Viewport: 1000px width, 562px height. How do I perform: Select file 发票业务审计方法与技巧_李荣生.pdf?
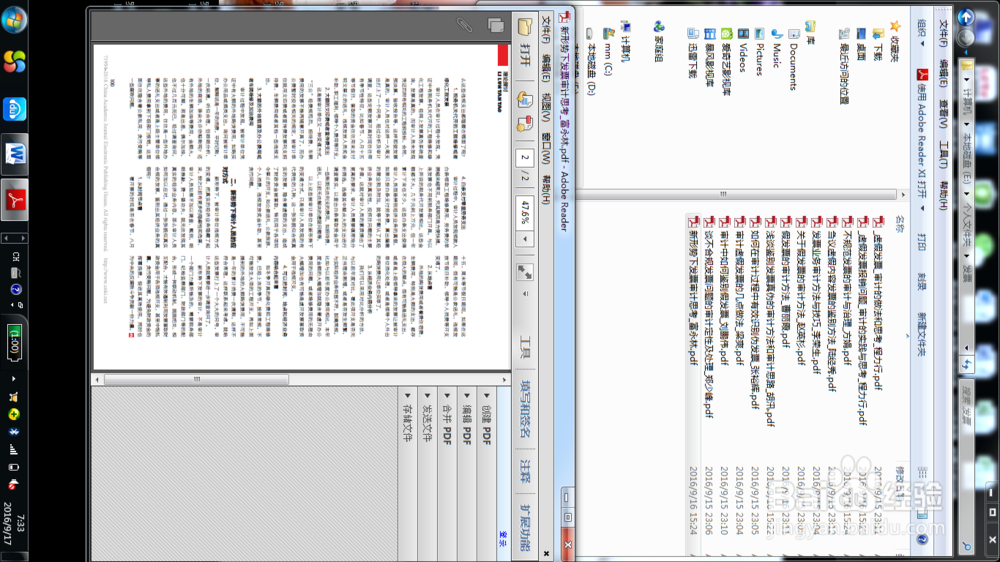(816, 295)
